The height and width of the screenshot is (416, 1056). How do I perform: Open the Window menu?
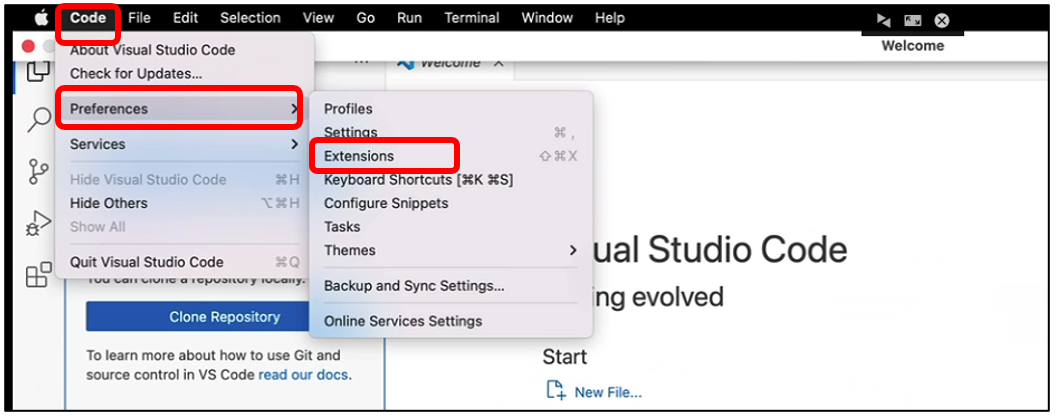[547, 18]
